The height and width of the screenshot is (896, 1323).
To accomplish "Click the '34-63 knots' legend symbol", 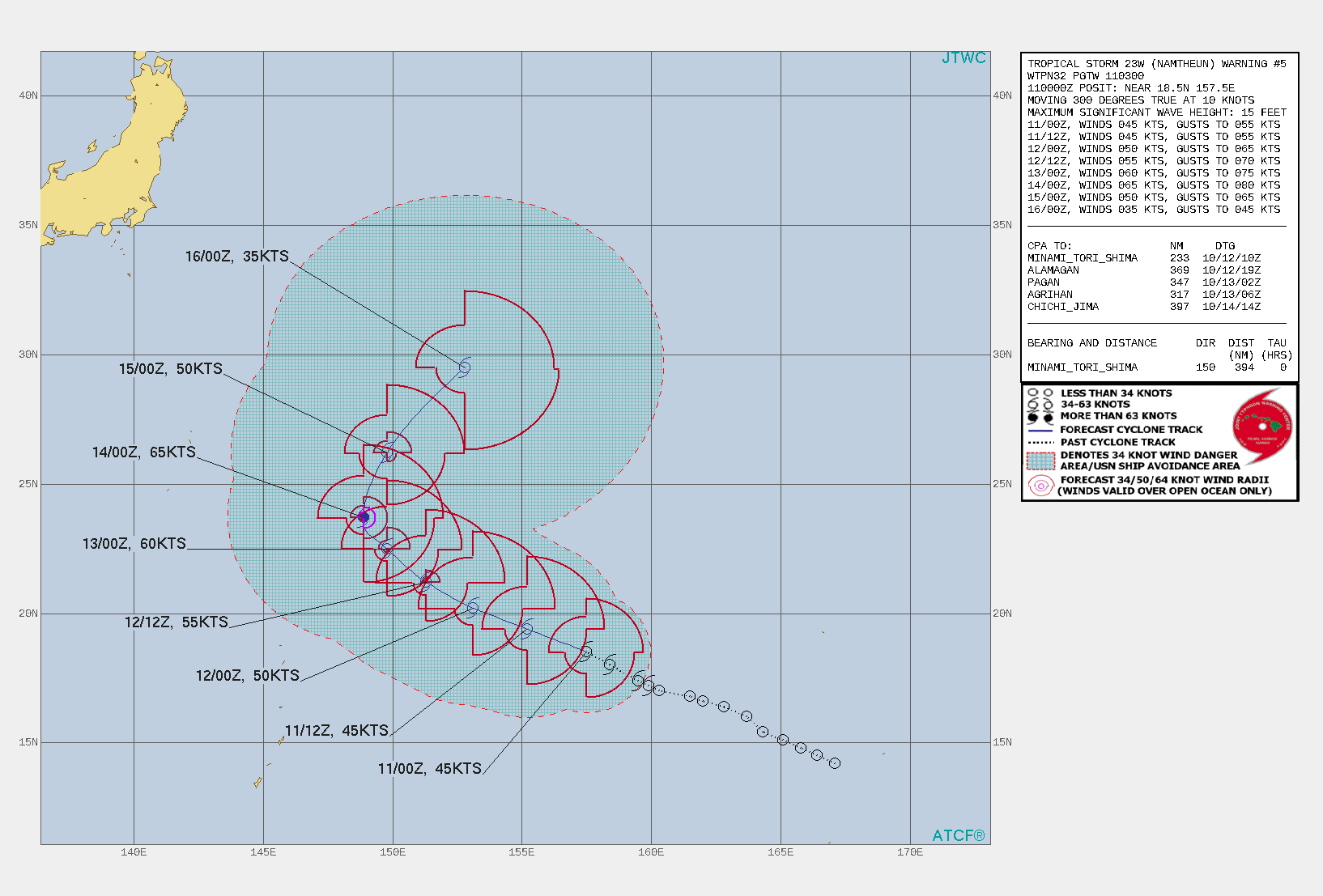I will [x=1040, y=405].
